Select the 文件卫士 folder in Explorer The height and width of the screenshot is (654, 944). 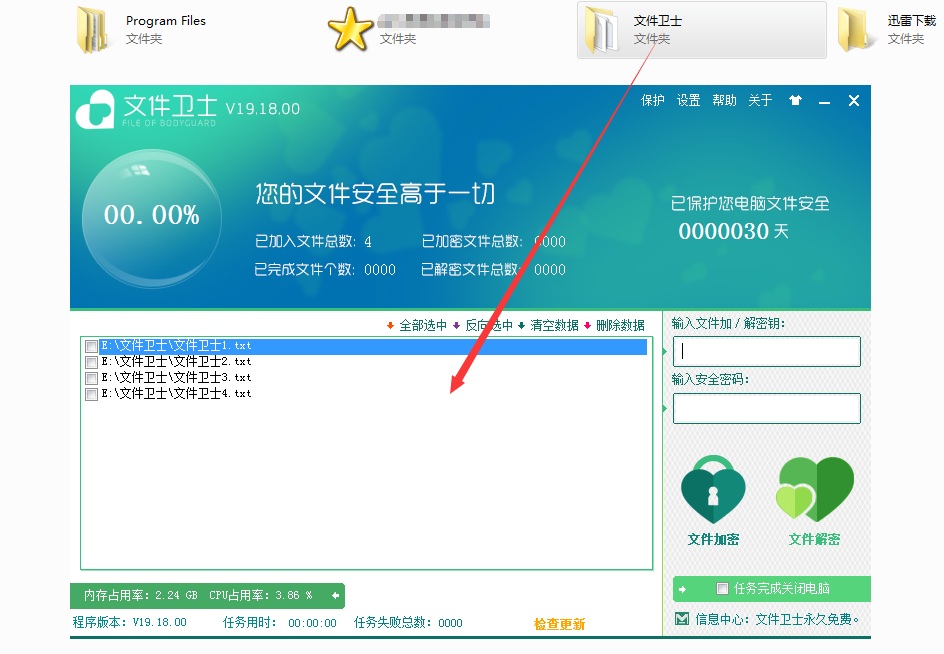click(x=701, y=30)
